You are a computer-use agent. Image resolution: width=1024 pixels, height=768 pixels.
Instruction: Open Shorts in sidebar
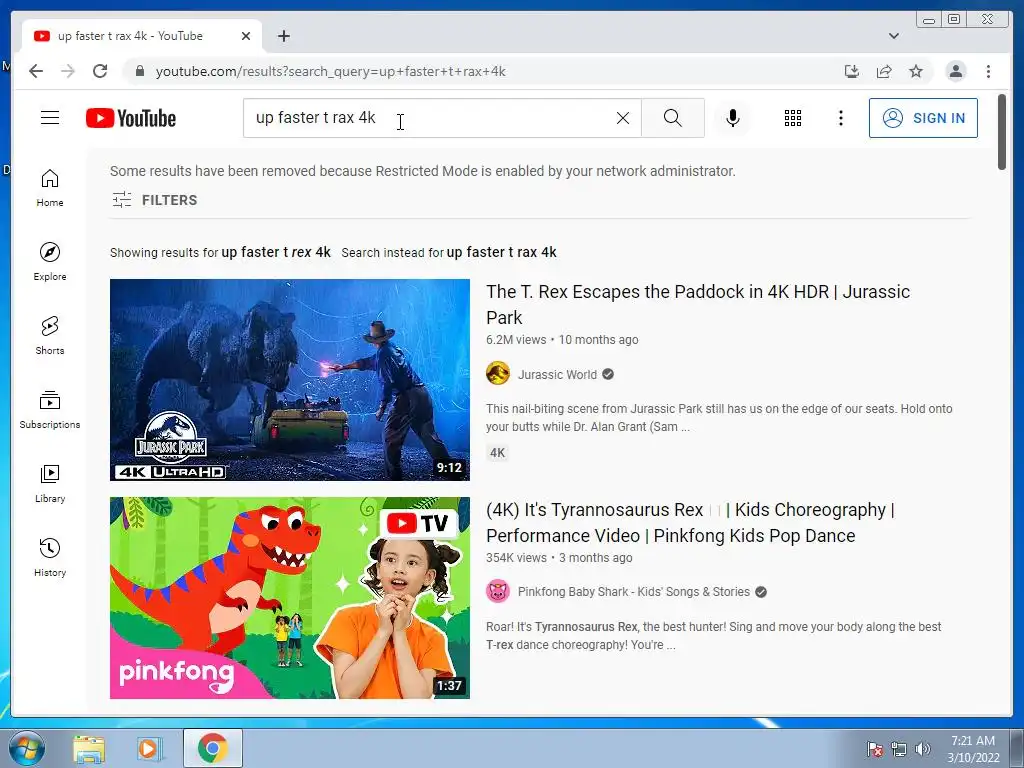pyautogui.click(x=50, y=336)
